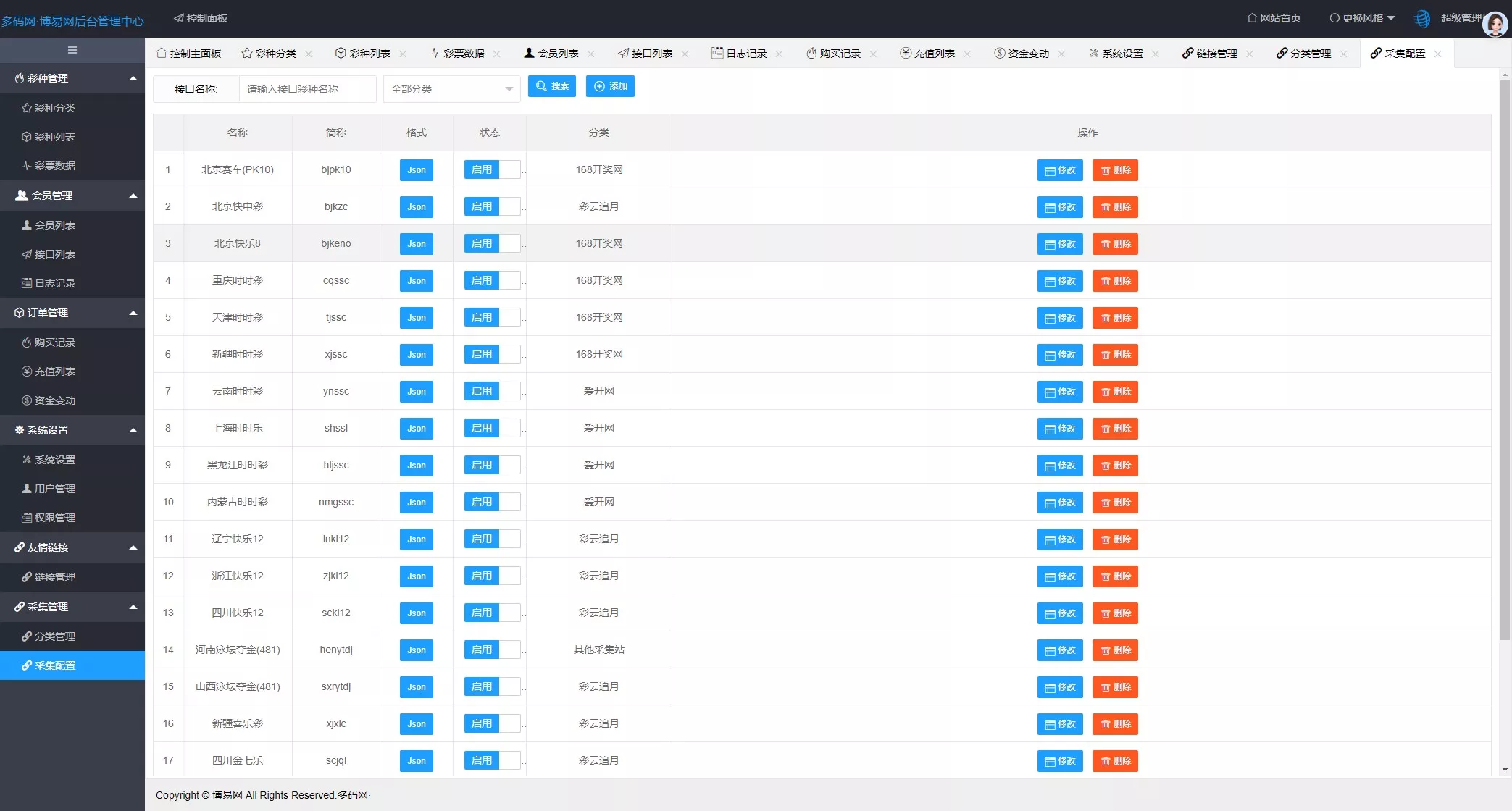This screenshot has height=811, width=1512.
Task: Toggle the 启用 switch for 四川金七乐
Action: tap(492, 760)
